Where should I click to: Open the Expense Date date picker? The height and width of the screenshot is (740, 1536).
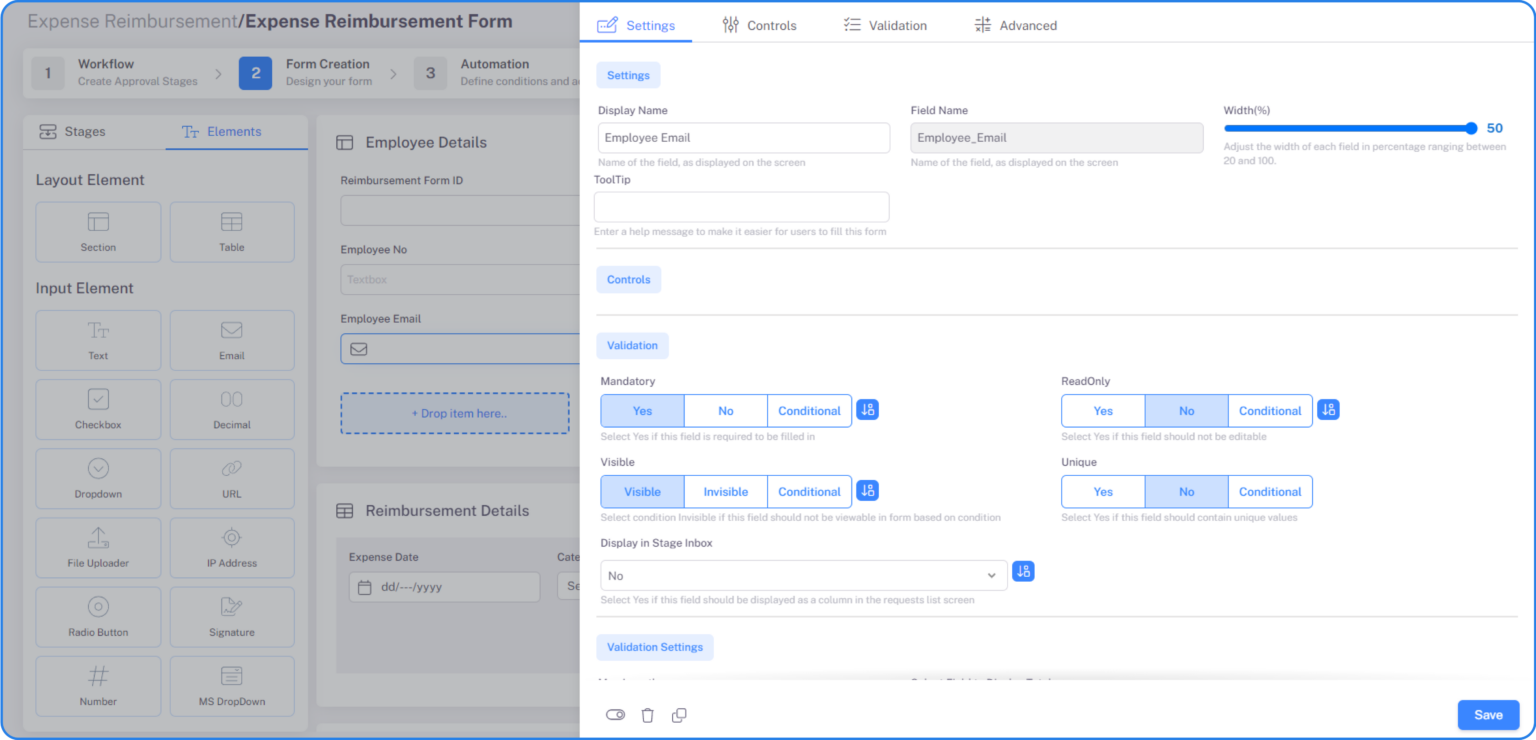point(444,587)
